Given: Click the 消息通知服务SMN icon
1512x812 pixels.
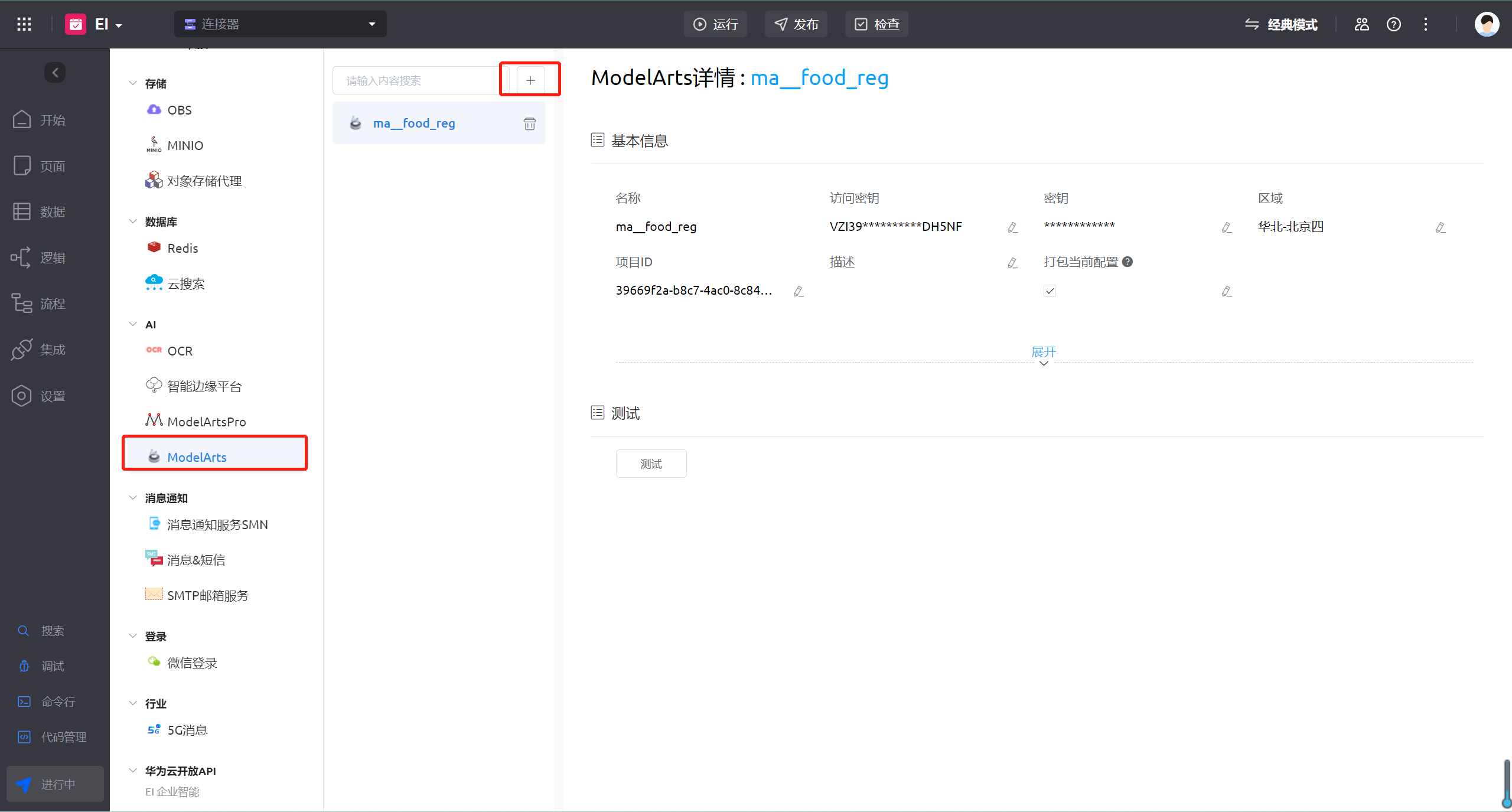Looking at the screenshot, I should click(154, 524).
